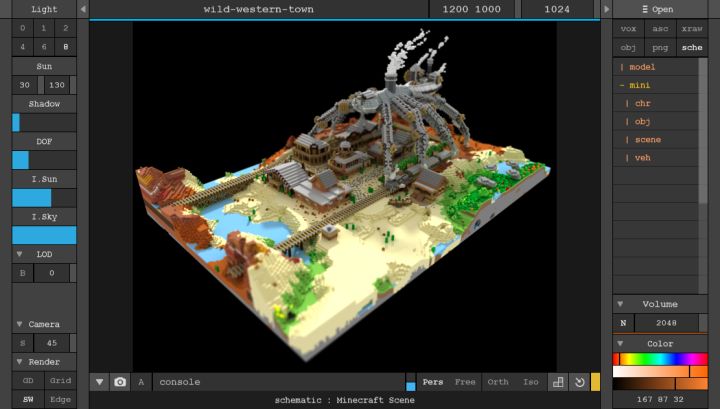Collapse the left panel with the arrow

[x=83, y=9]
